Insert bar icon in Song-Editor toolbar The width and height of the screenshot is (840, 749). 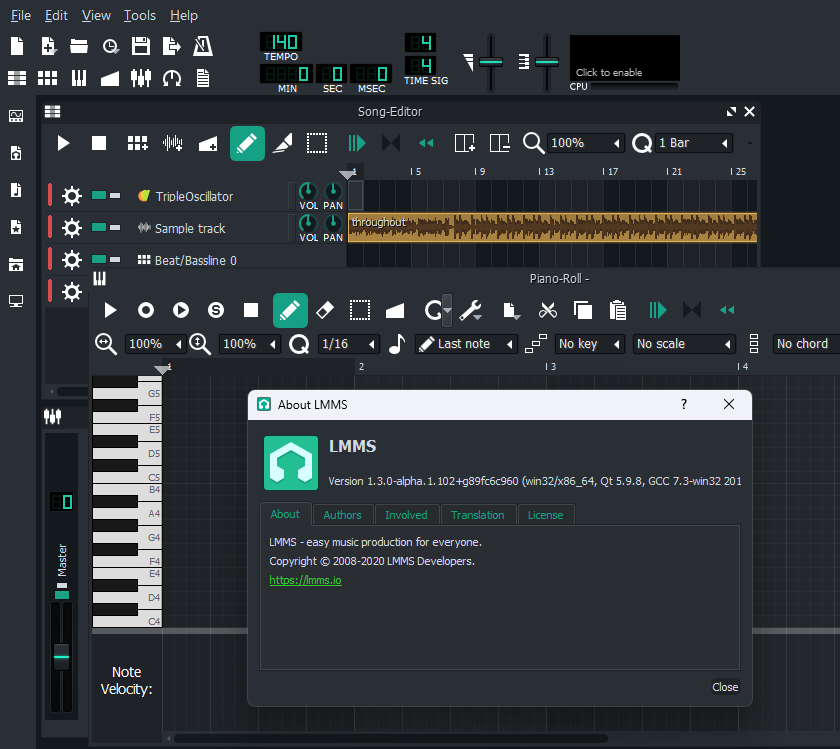464,143
